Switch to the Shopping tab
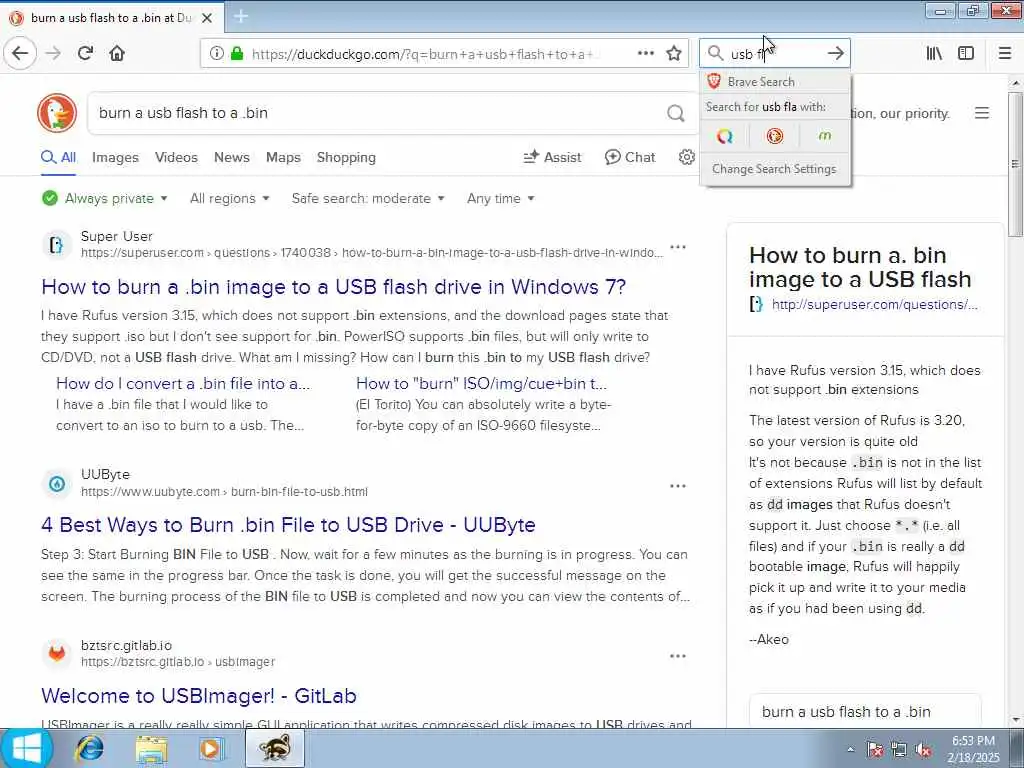The height and width of the screenshot is (768, 1024). coord(346,157)
